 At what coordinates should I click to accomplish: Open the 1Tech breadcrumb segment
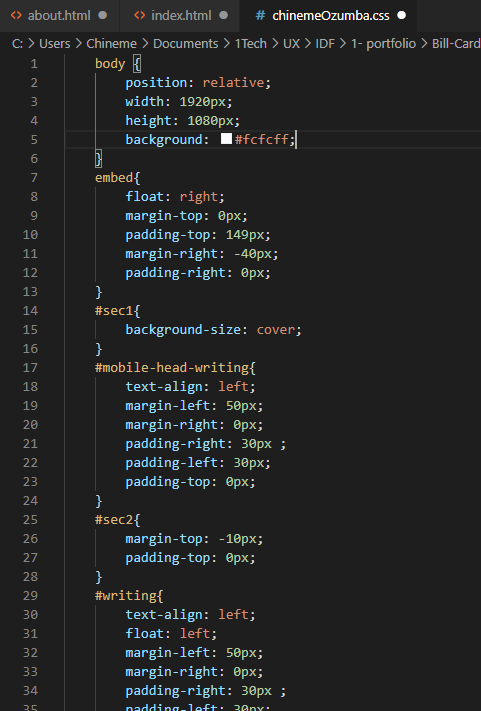(251, 44)
